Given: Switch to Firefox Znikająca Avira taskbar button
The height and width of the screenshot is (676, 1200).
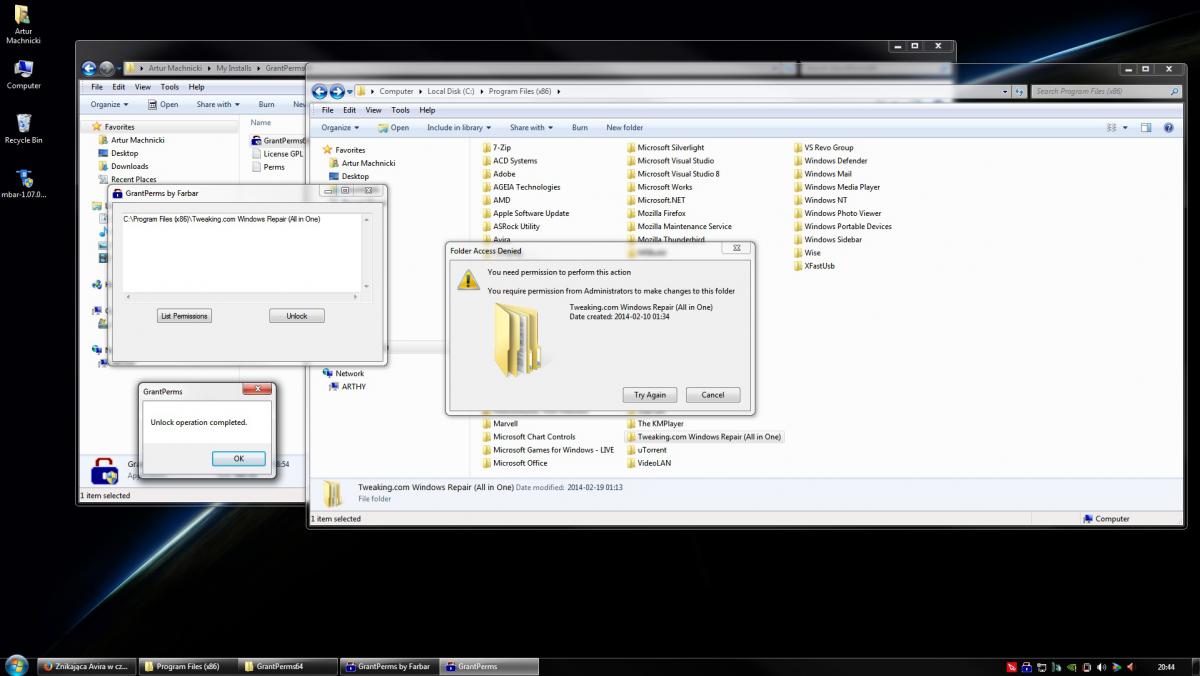Looking at the screenshot, I should pos(87,666).
